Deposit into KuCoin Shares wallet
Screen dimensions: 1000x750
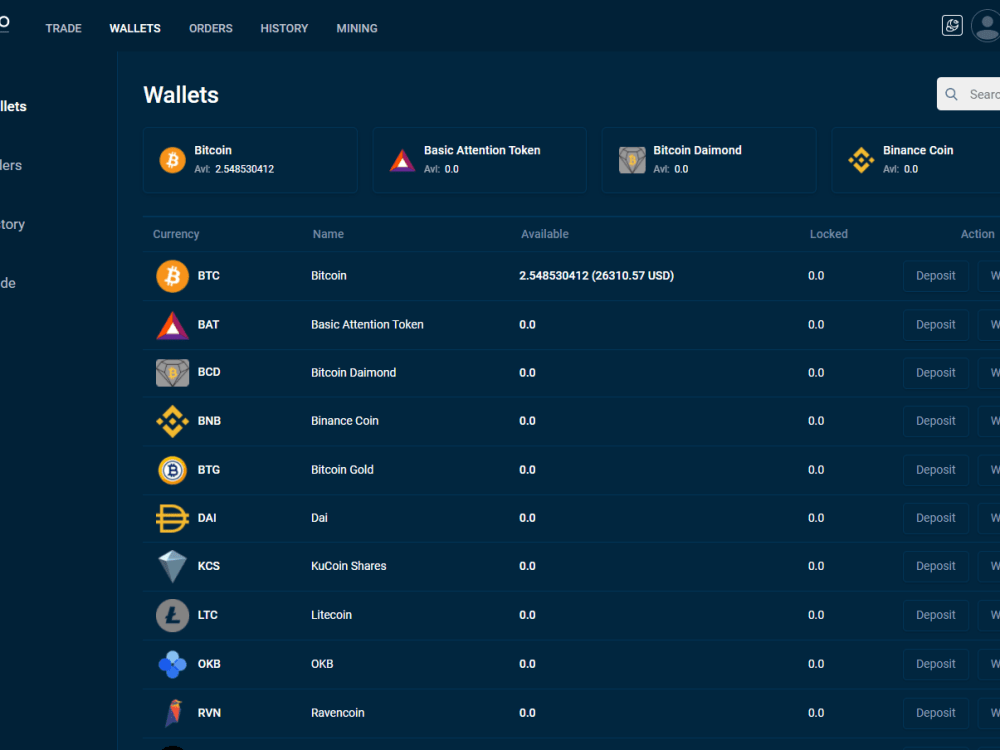click(936, 566)
